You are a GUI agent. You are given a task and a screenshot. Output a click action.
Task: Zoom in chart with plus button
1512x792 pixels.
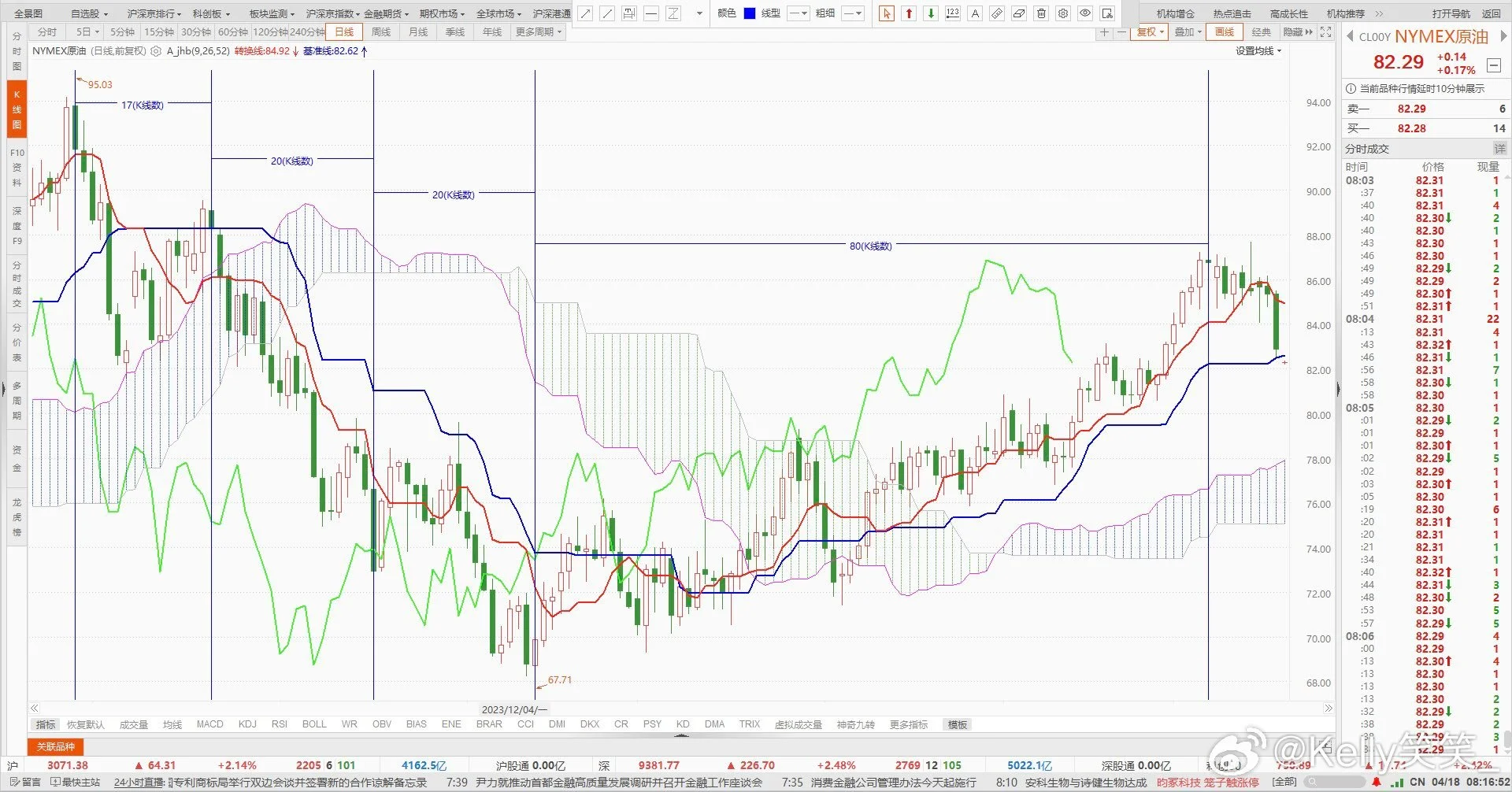(1104, 32)
